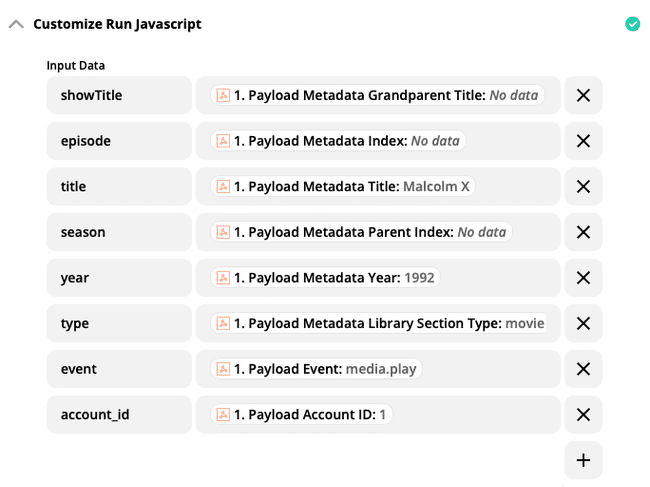Remove the year input row
This screenshot has width=650, height=487.
click(x=583, y=278)
